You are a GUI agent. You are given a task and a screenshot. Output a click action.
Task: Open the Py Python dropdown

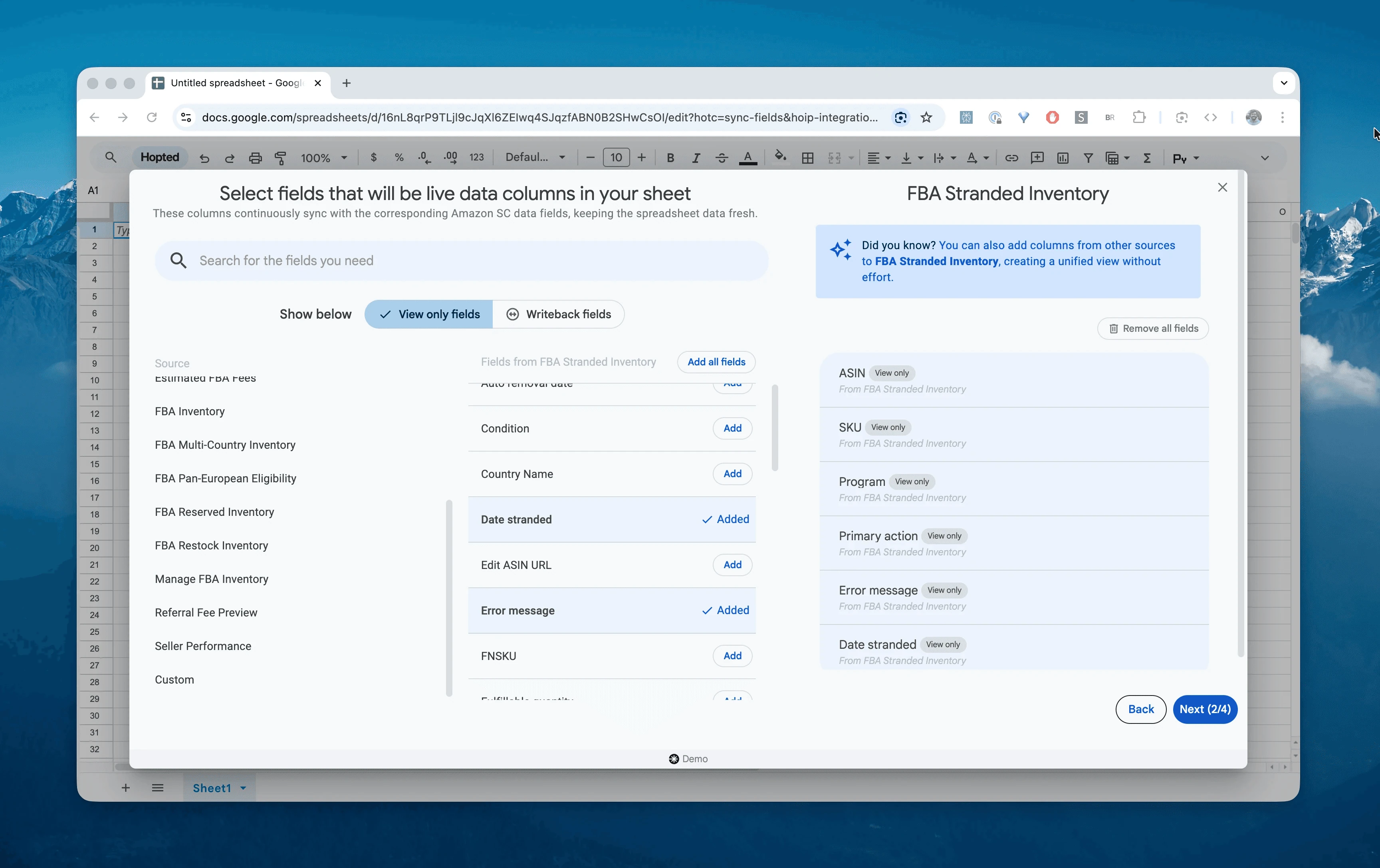1186,158
